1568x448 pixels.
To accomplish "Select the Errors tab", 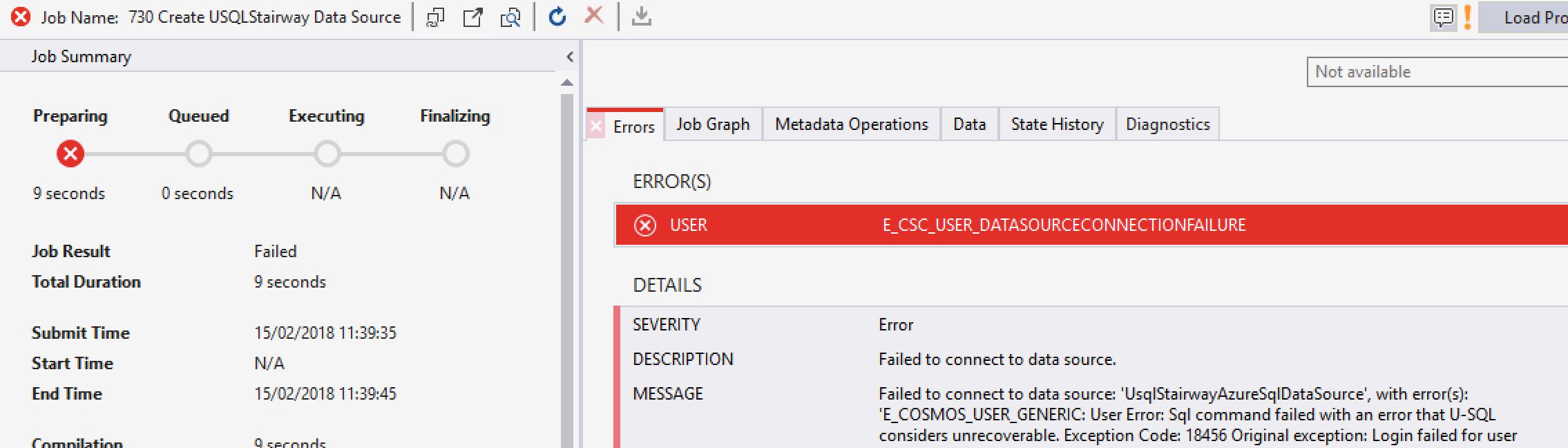I will tap(633, 127).
